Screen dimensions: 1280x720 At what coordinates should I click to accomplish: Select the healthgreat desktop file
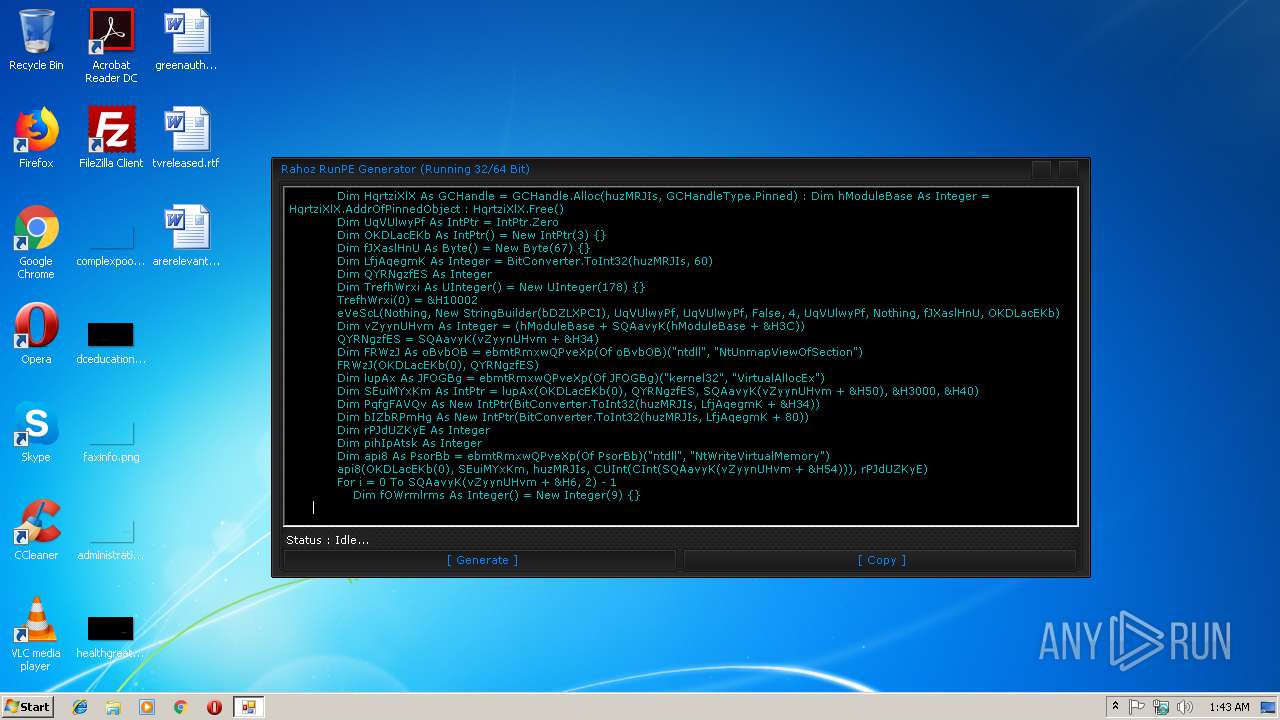[x=111, y=635]
